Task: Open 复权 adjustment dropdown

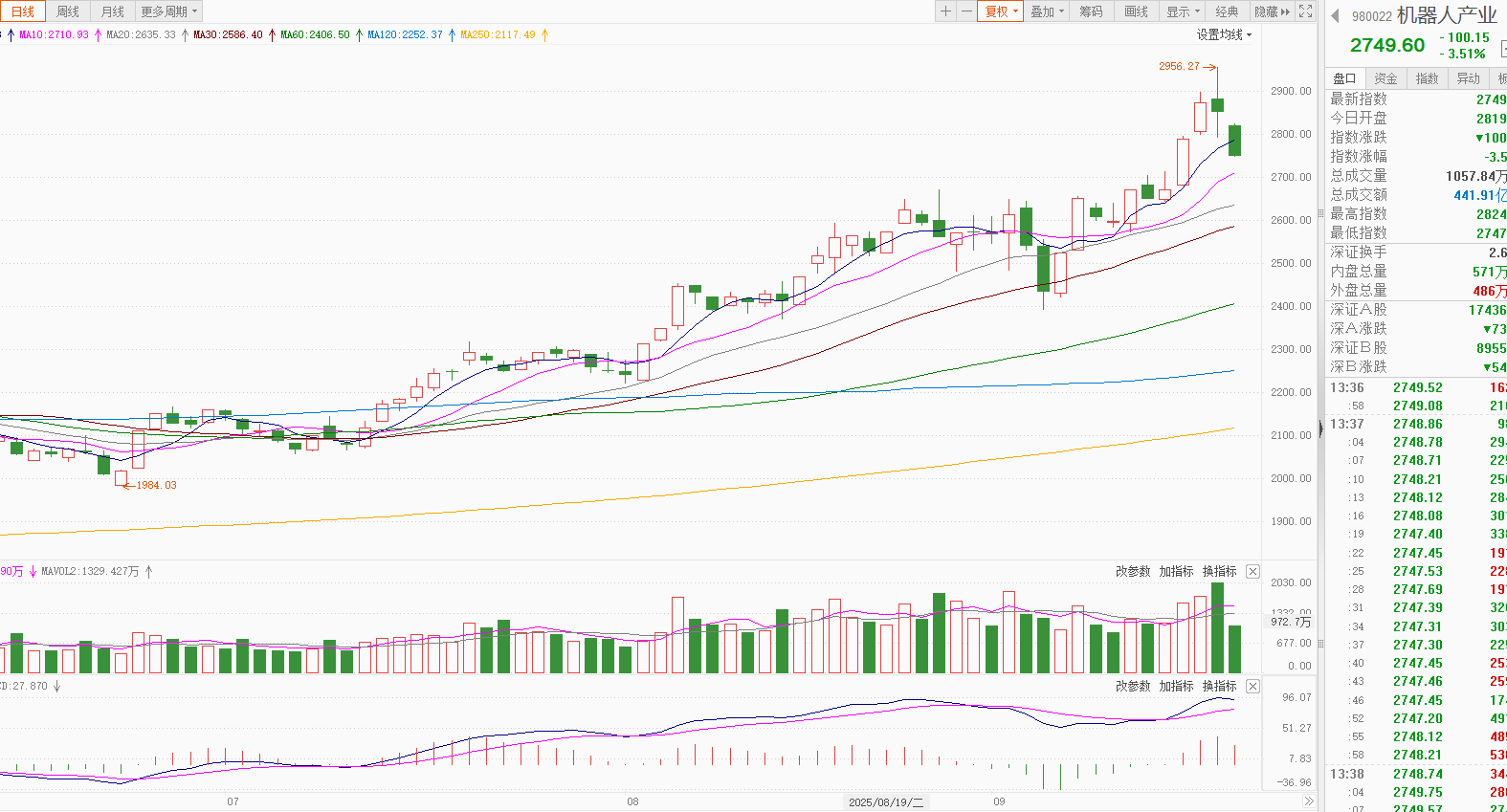Action: coord(1002,11)
